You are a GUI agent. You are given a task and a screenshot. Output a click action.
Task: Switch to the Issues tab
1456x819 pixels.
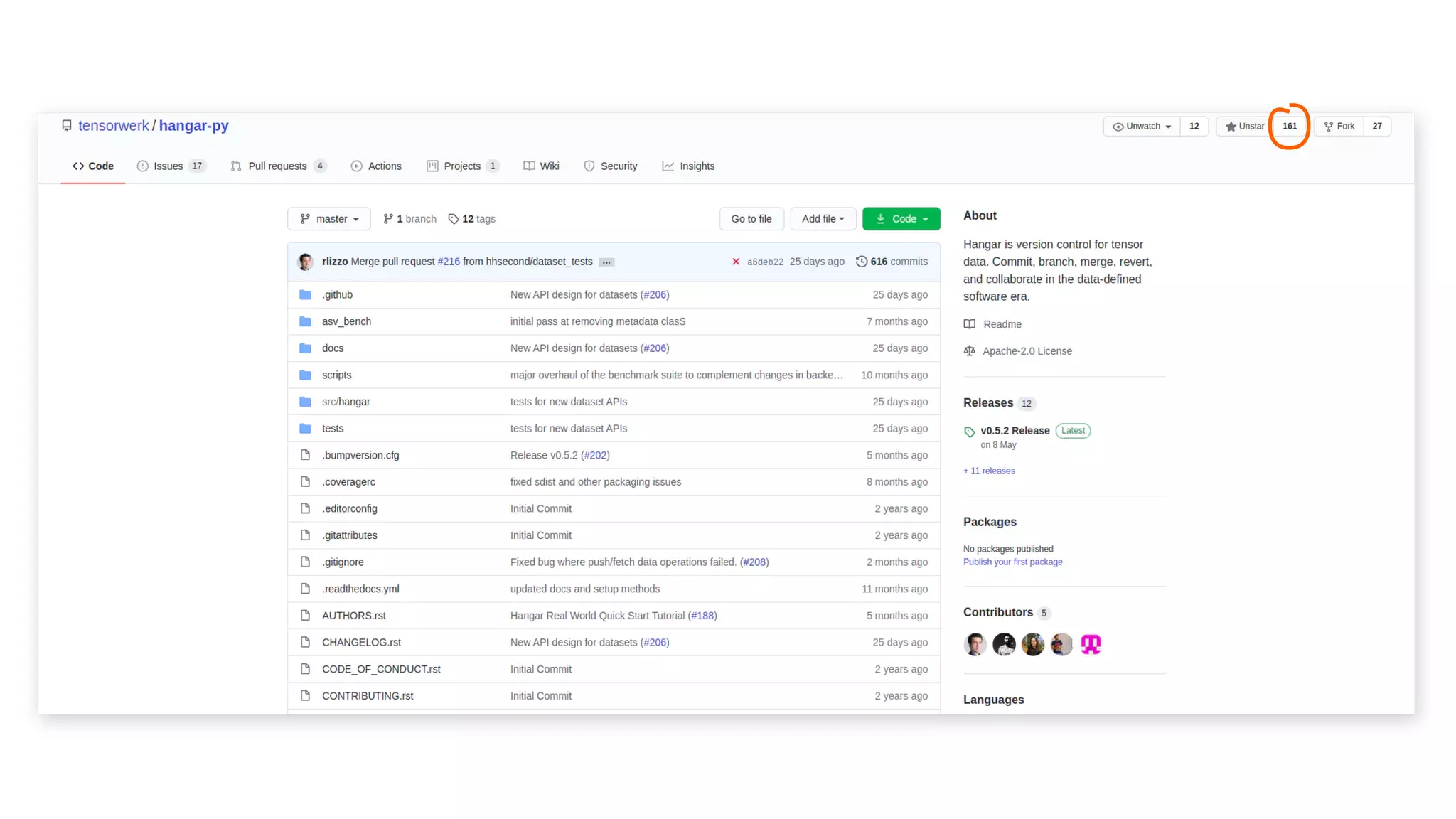click(x=169, y=166)
